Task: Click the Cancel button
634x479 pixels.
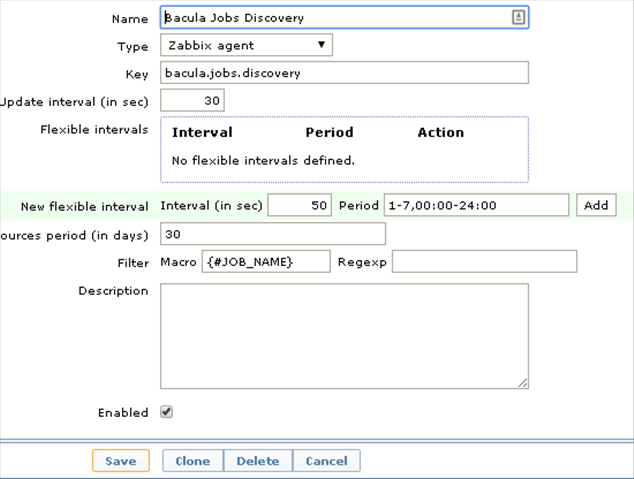Action: [x=326, y=460]
